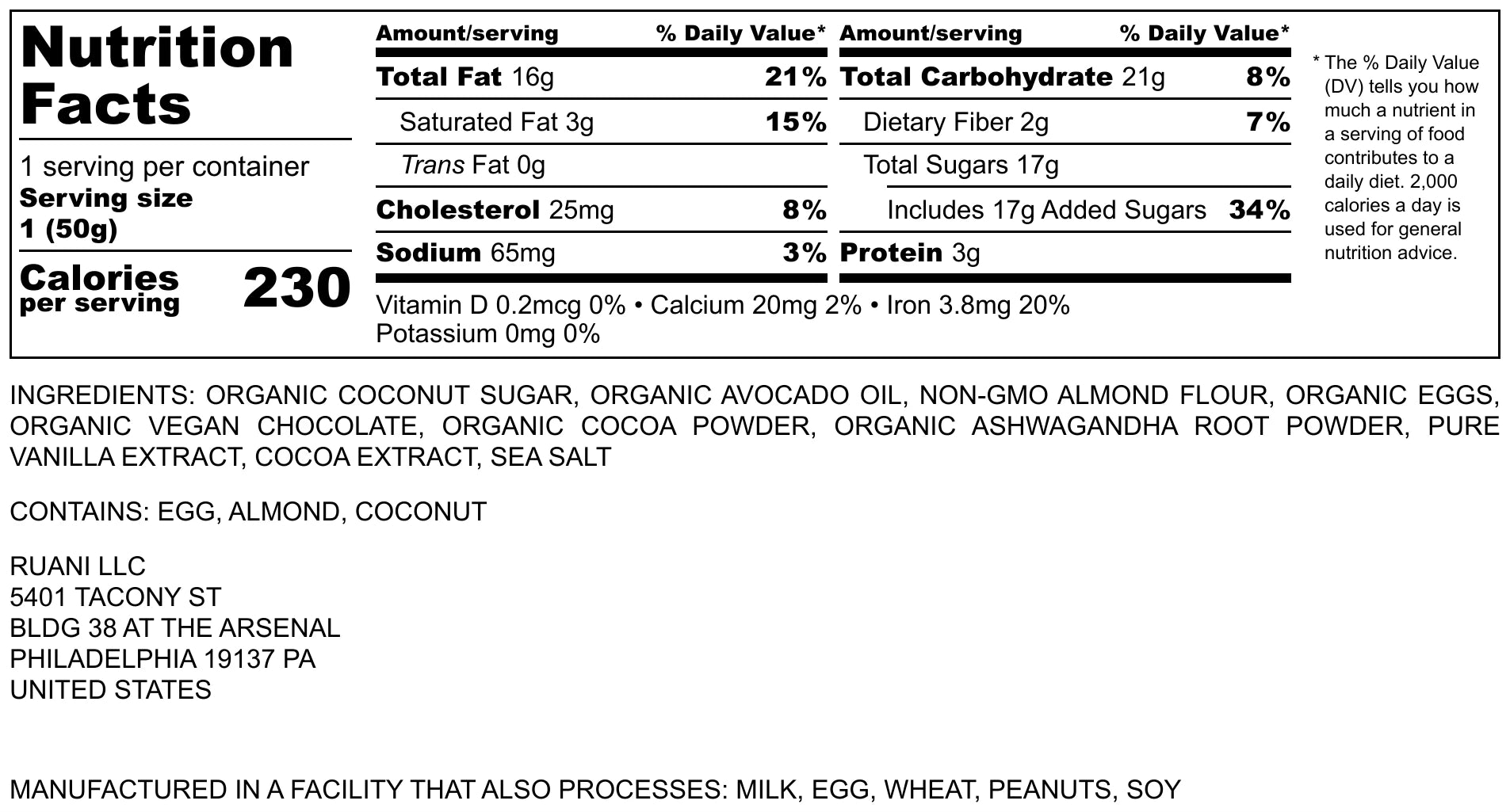The image size is (1510, 812).
Task: Select the Protein 3g row
Action: click(910, 253)
